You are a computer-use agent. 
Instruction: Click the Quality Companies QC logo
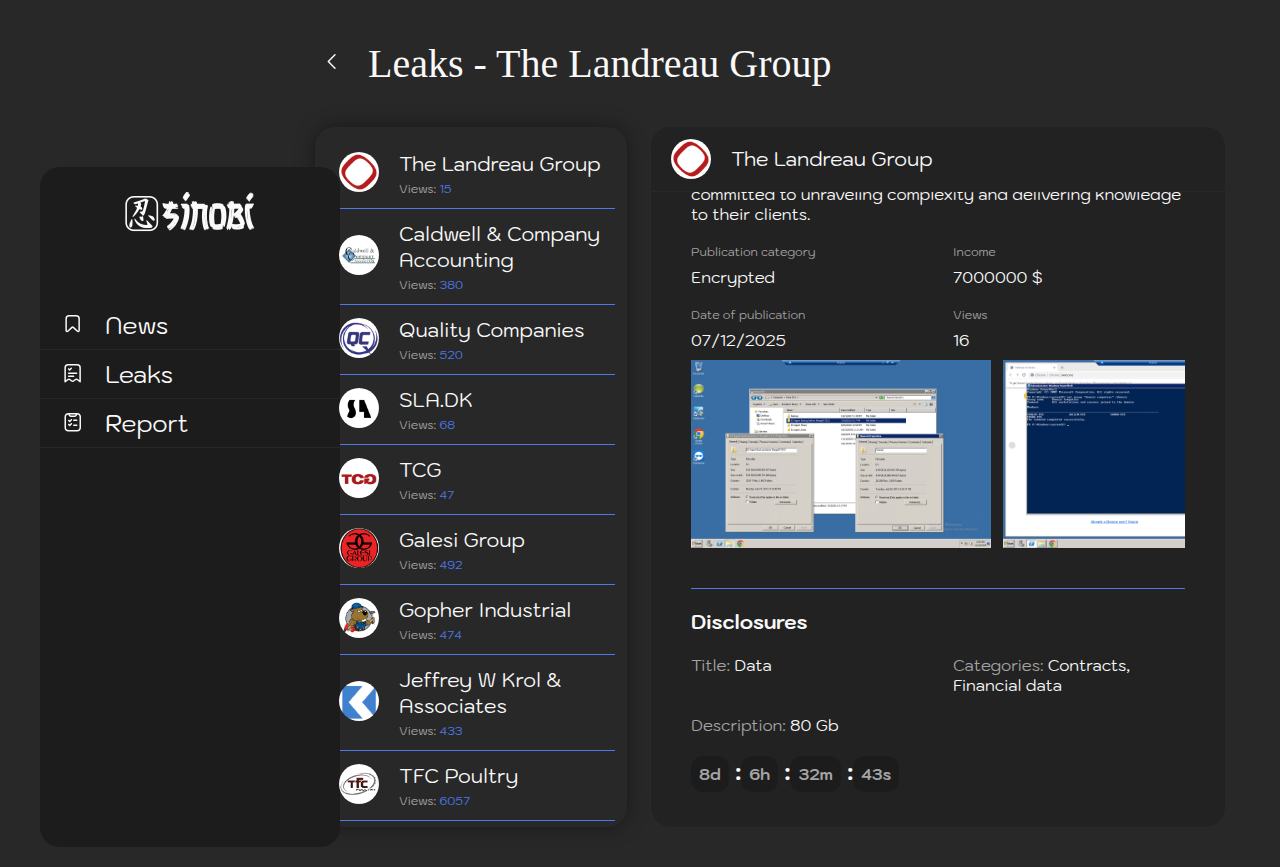(x=359, y=338)
